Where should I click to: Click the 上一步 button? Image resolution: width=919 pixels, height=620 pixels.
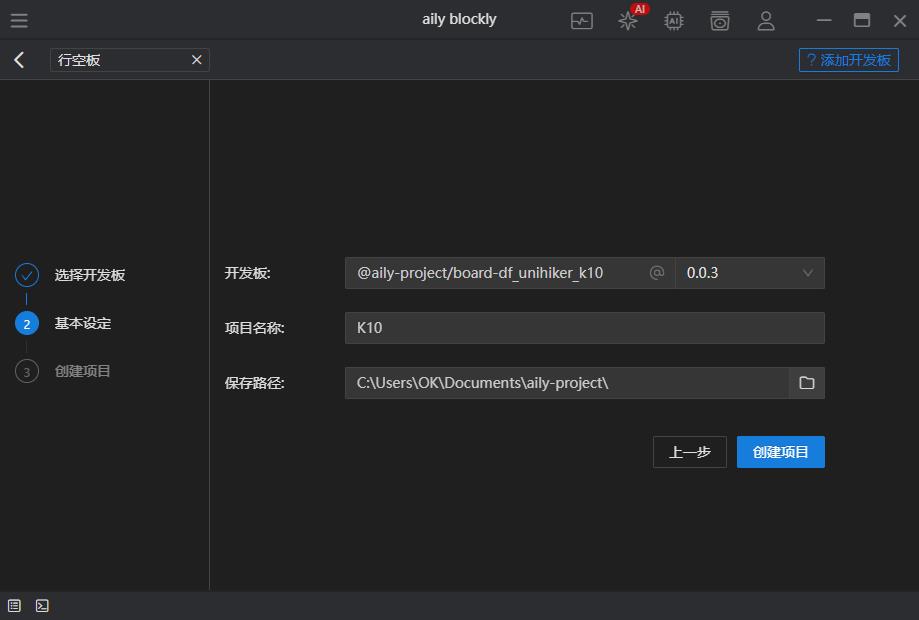click(x=690, y=452)
